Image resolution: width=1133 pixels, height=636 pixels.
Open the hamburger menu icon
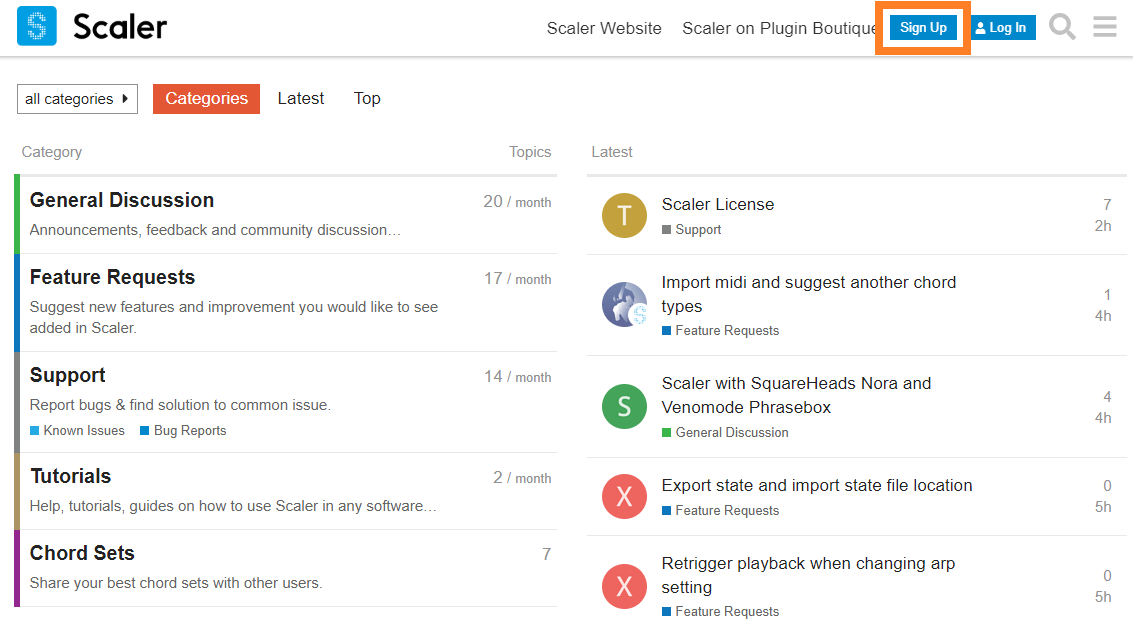(1104, 27)
